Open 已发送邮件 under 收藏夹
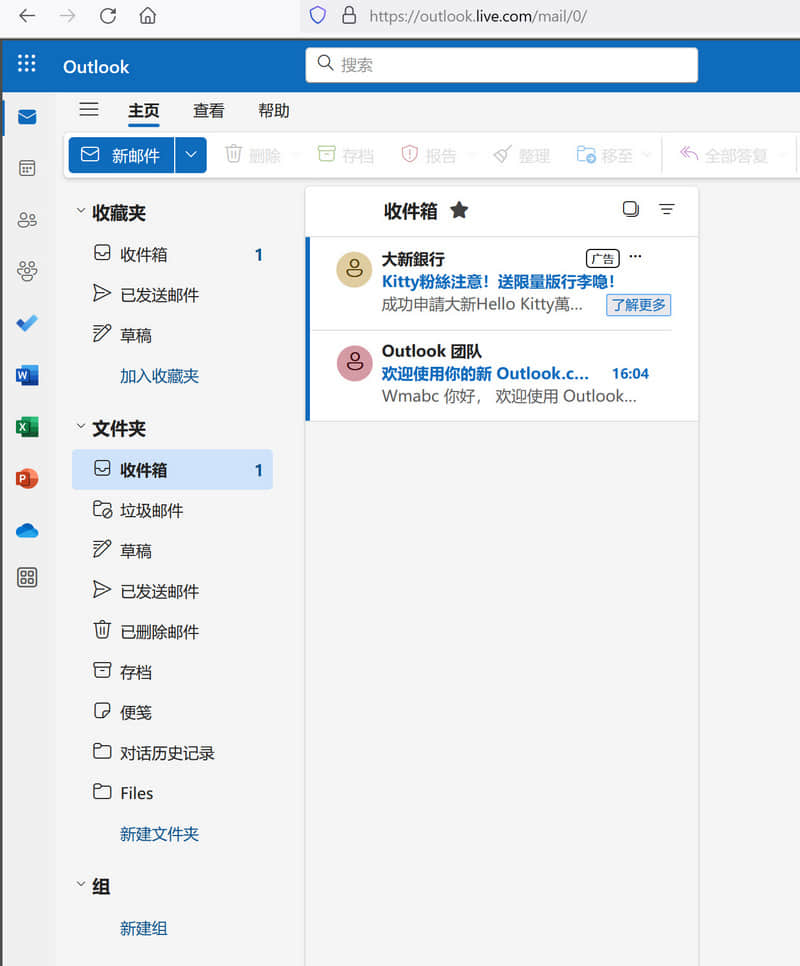This screenshot has width=800, height=966. tap(172, 294)
